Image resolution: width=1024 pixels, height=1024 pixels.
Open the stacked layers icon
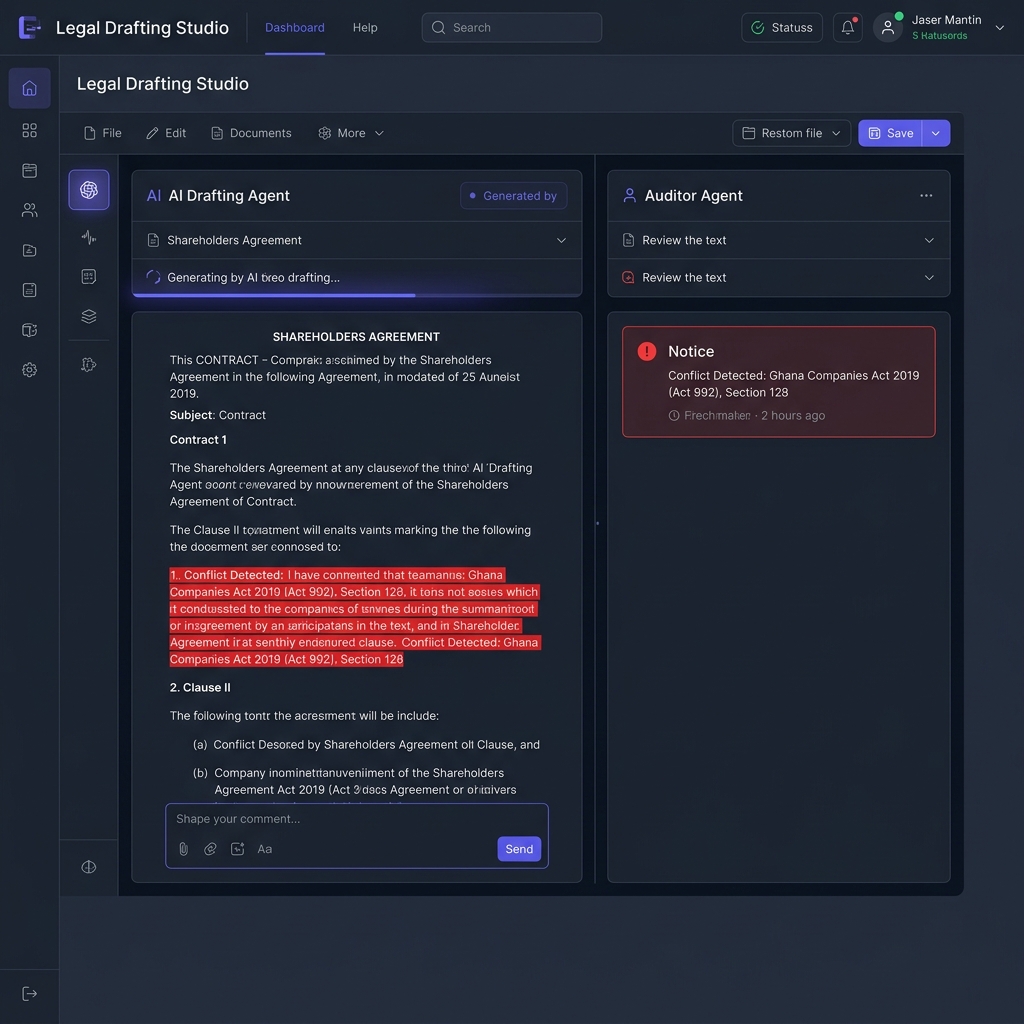[x=89, y=317]
